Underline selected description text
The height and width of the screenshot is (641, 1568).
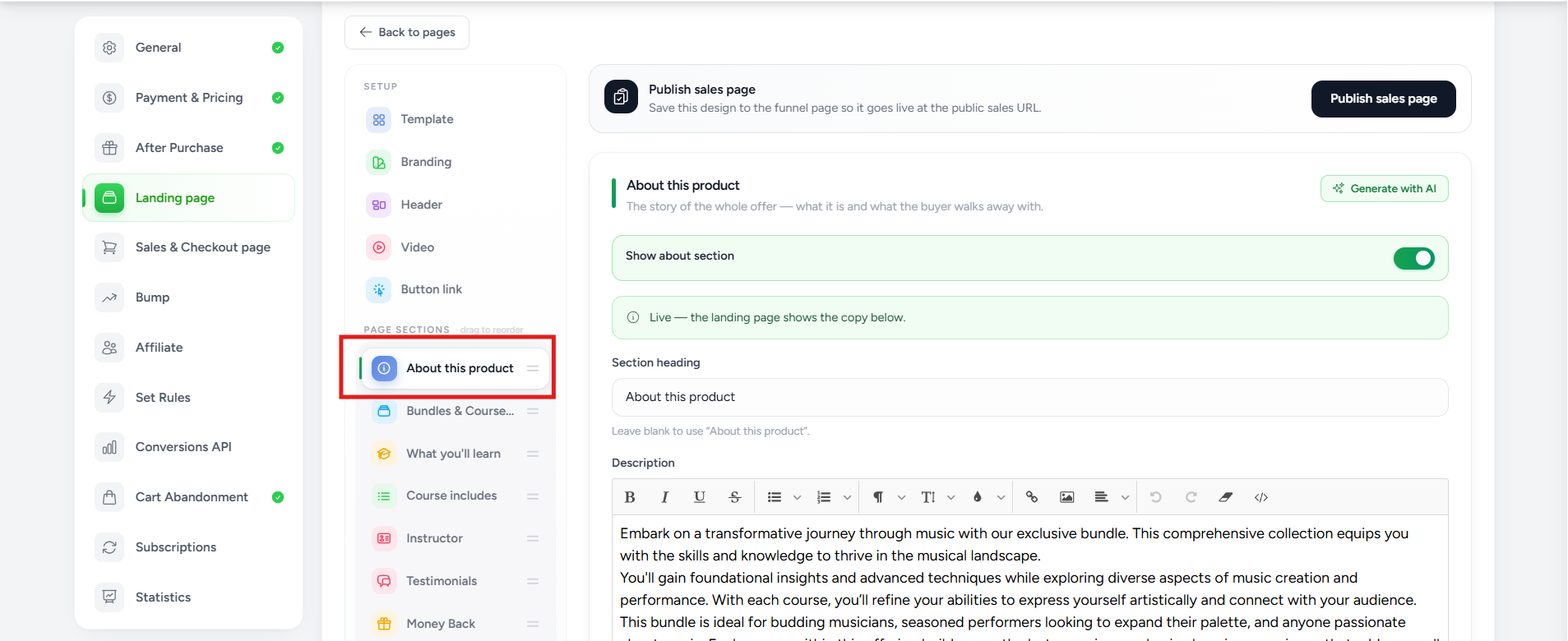pyautogui.click(x=700, y=497)
